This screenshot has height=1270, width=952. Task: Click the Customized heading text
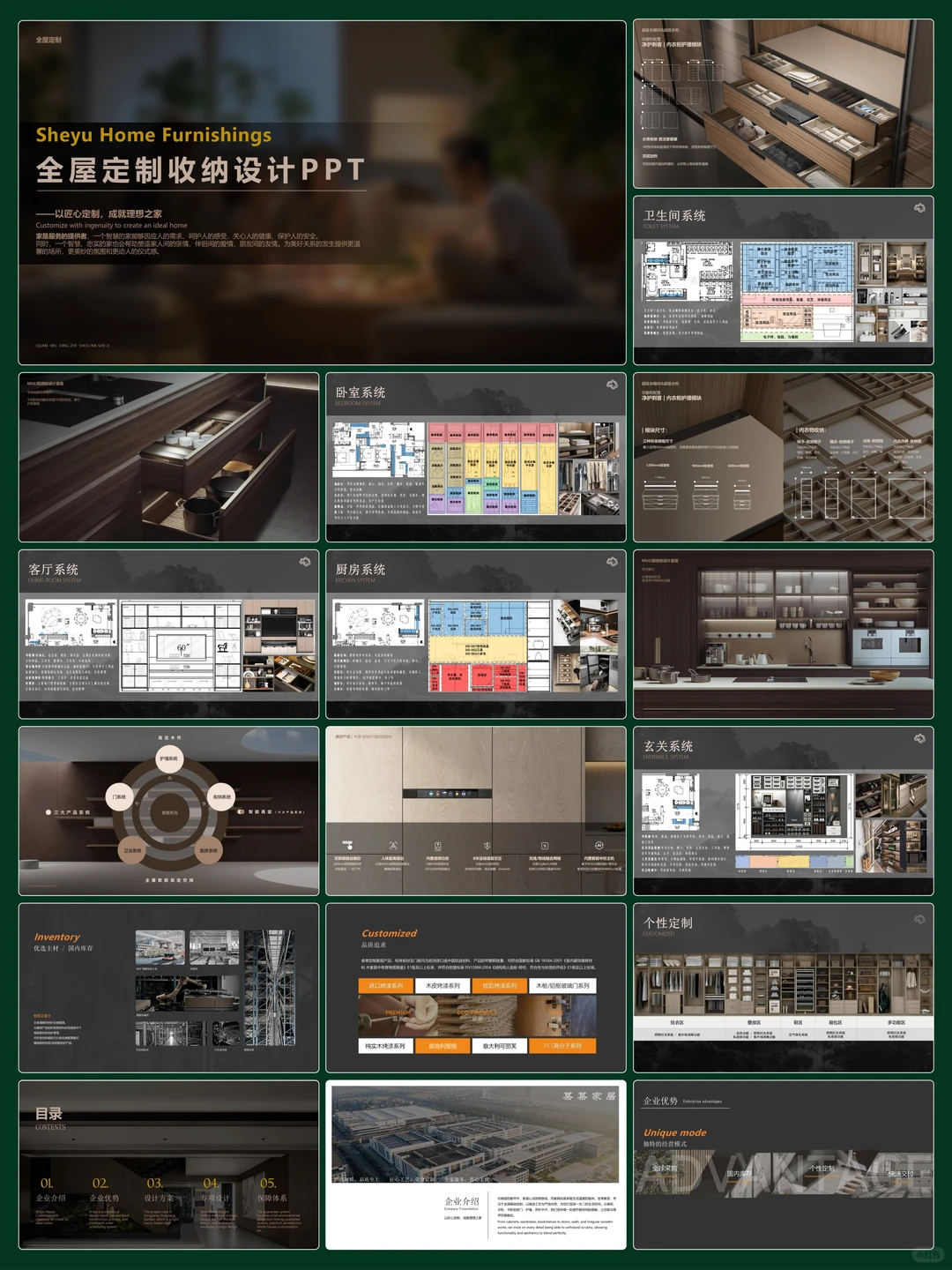click(x=389, y=933)
